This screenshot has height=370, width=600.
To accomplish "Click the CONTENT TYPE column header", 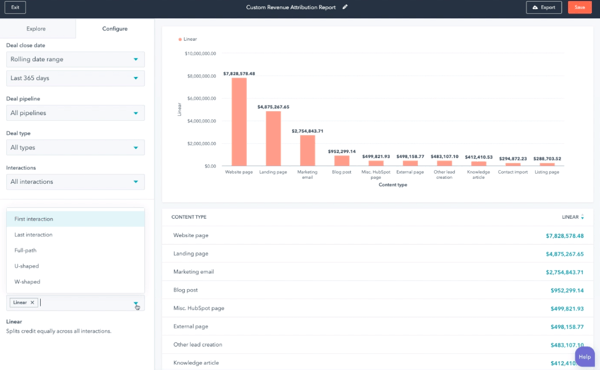I will [x=189, y=217].
